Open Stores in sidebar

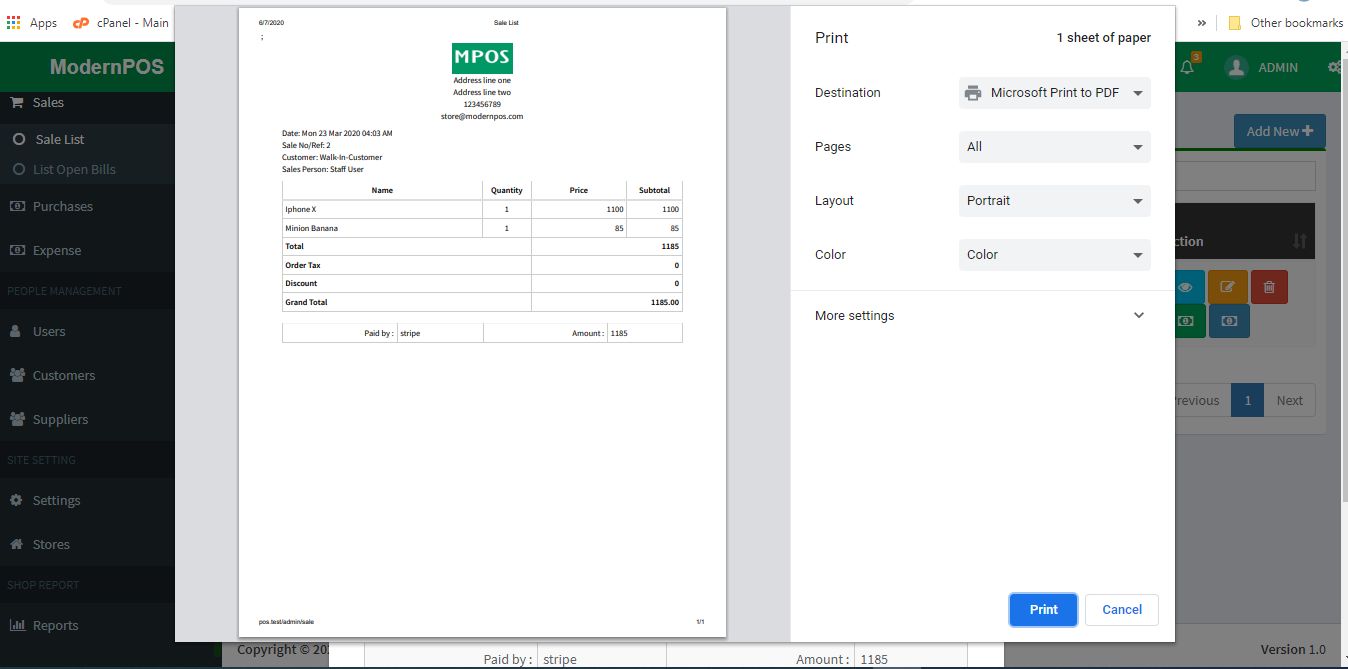(51, 545)
